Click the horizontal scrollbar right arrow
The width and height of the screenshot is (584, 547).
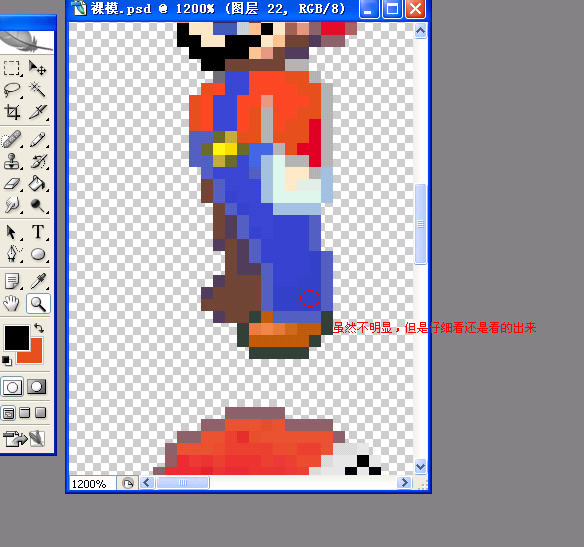[404, 483]
